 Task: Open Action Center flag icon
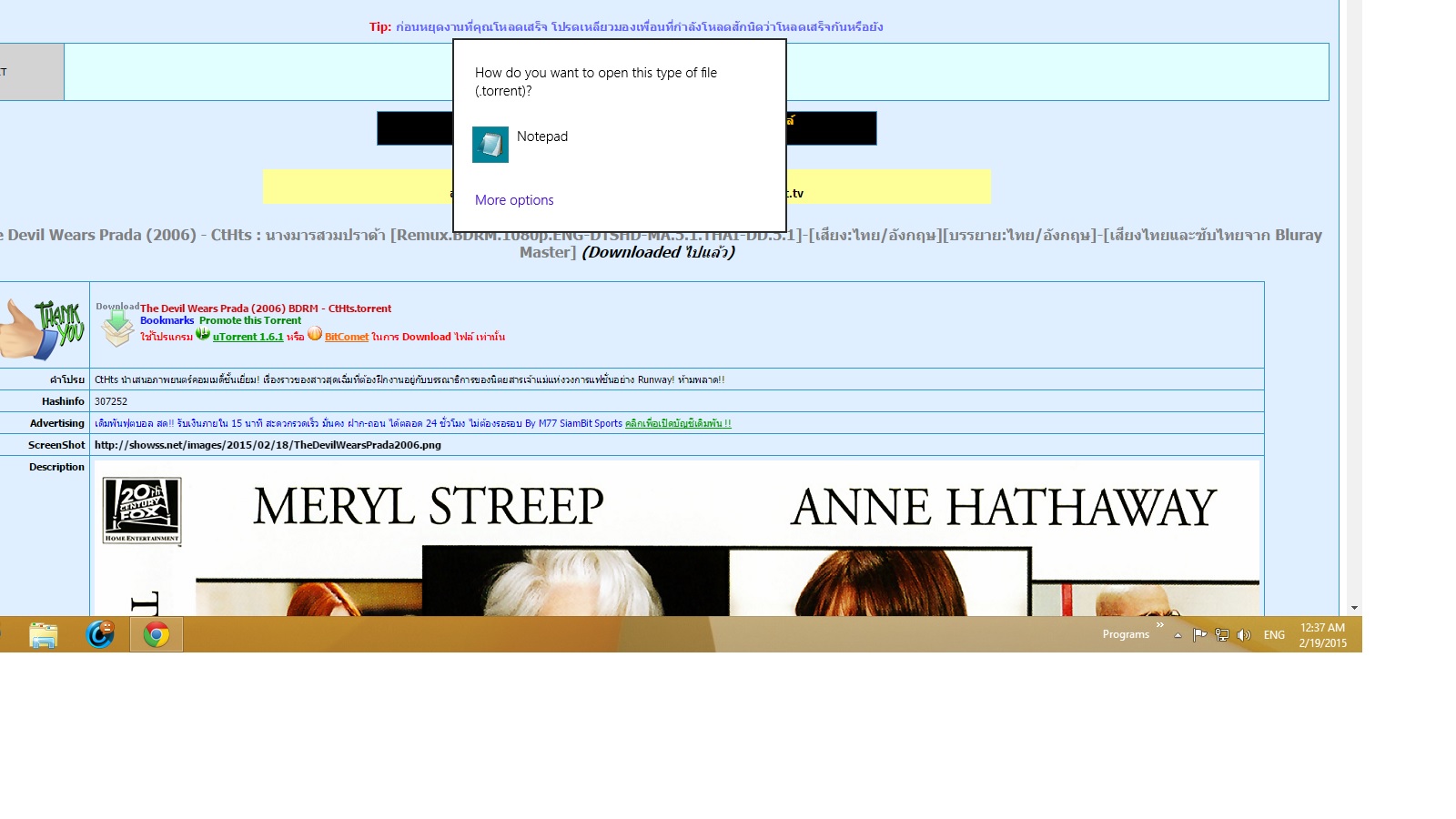pyautogui.click(x=1199, y=635)
